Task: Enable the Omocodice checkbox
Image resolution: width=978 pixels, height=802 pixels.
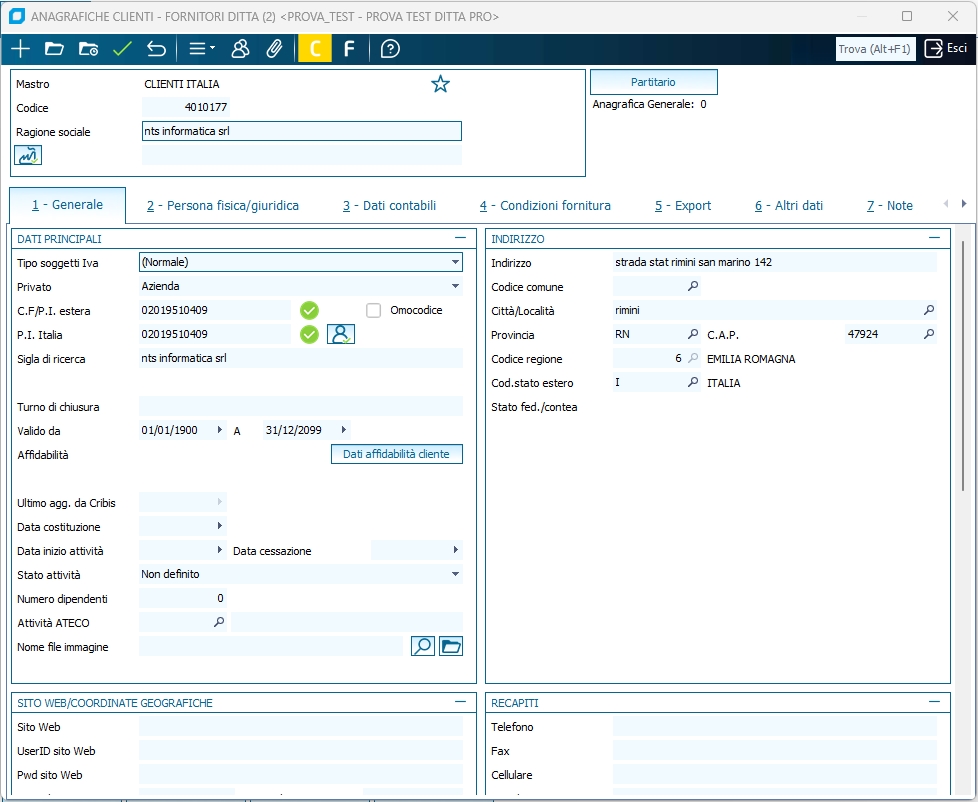Action: coord(374,310)
